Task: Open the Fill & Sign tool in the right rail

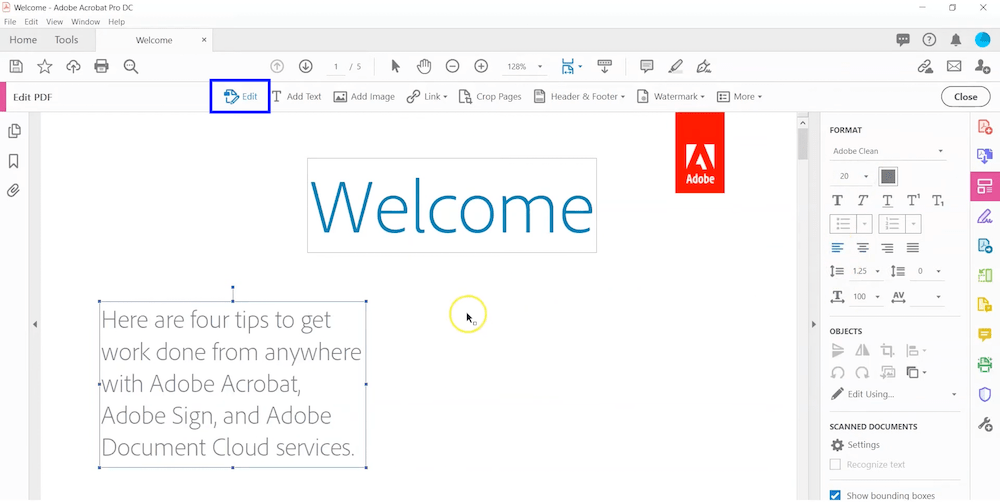Action: click(985, 216)
